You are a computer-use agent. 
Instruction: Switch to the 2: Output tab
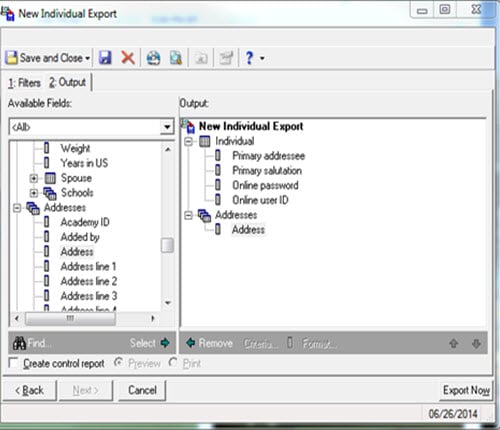[67, 82]
